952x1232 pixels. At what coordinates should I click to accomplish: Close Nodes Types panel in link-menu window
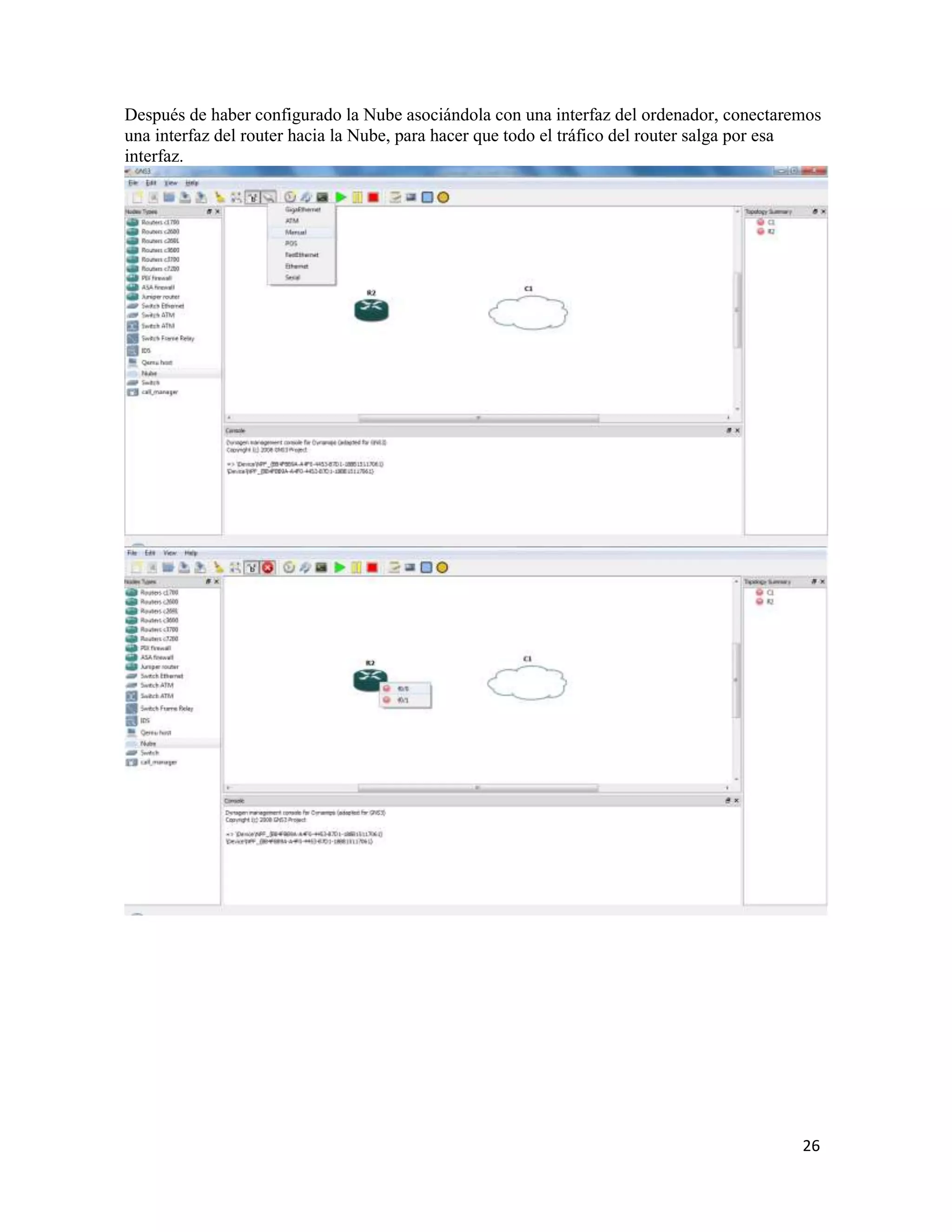(x=217, y=212)
